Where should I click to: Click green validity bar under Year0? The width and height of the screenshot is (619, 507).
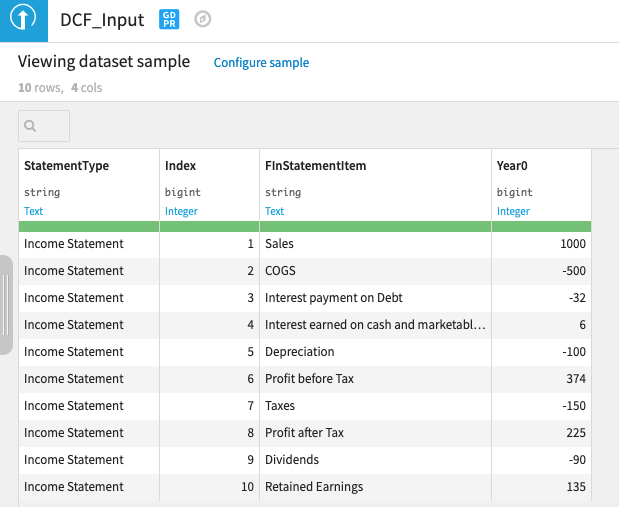coord(541,226)
